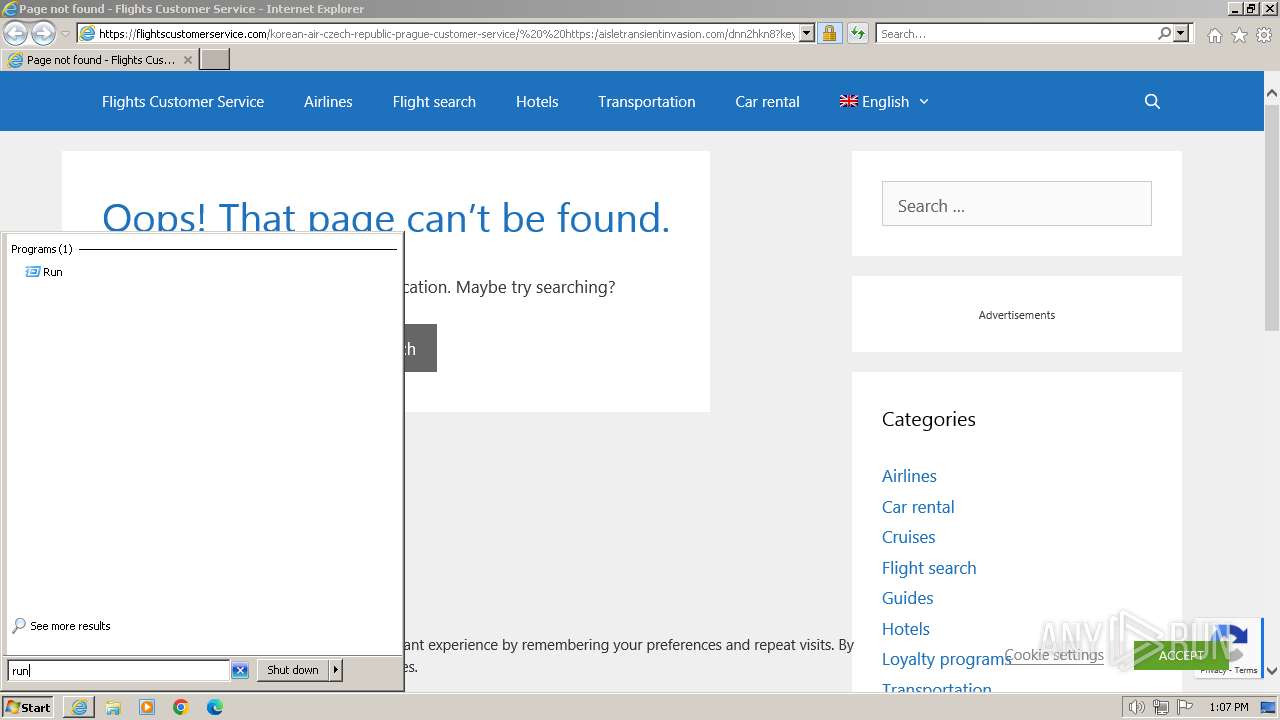
Task: Open the Guides category link
Action: tap(907, 598)
